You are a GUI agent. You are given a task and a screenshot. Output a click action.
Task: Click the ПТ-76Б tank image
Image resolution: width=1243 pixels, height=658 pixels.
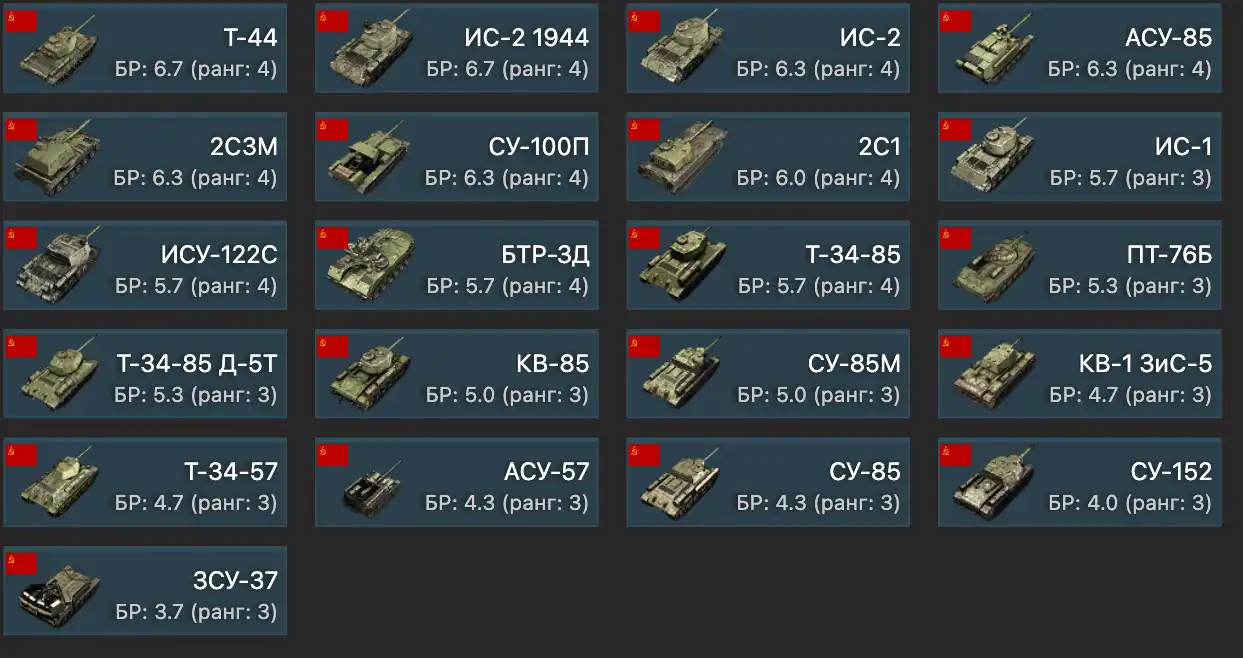(x=993, y=266)
